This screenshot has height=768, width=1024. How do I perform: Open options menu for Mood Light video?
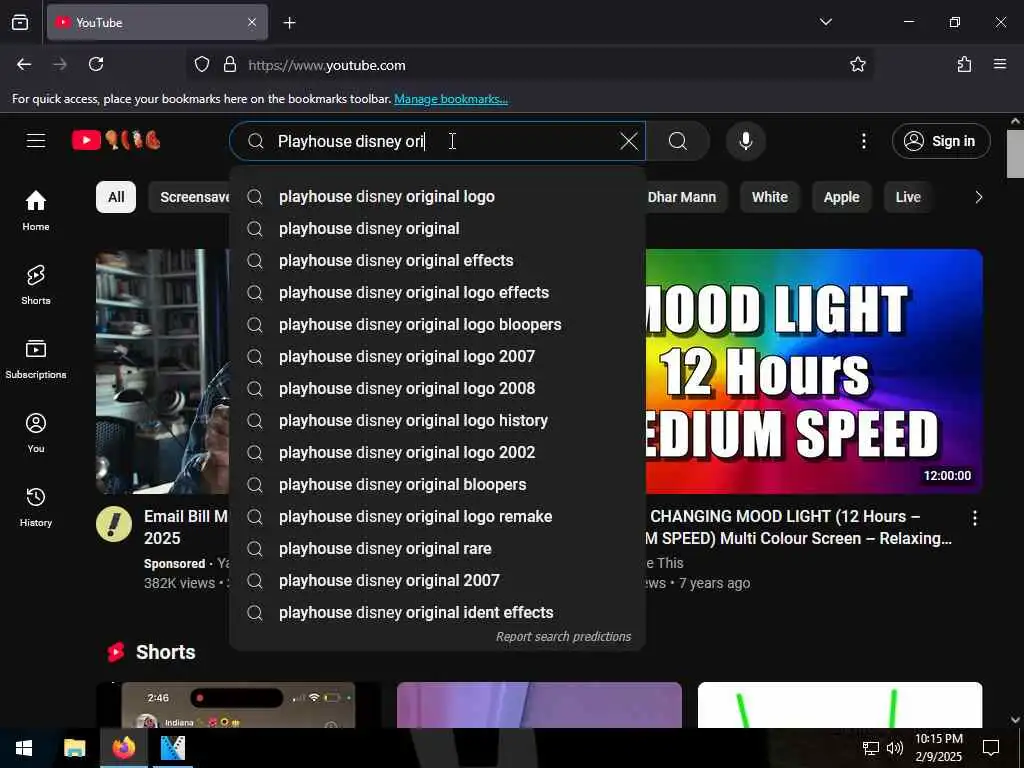(974, 518)
